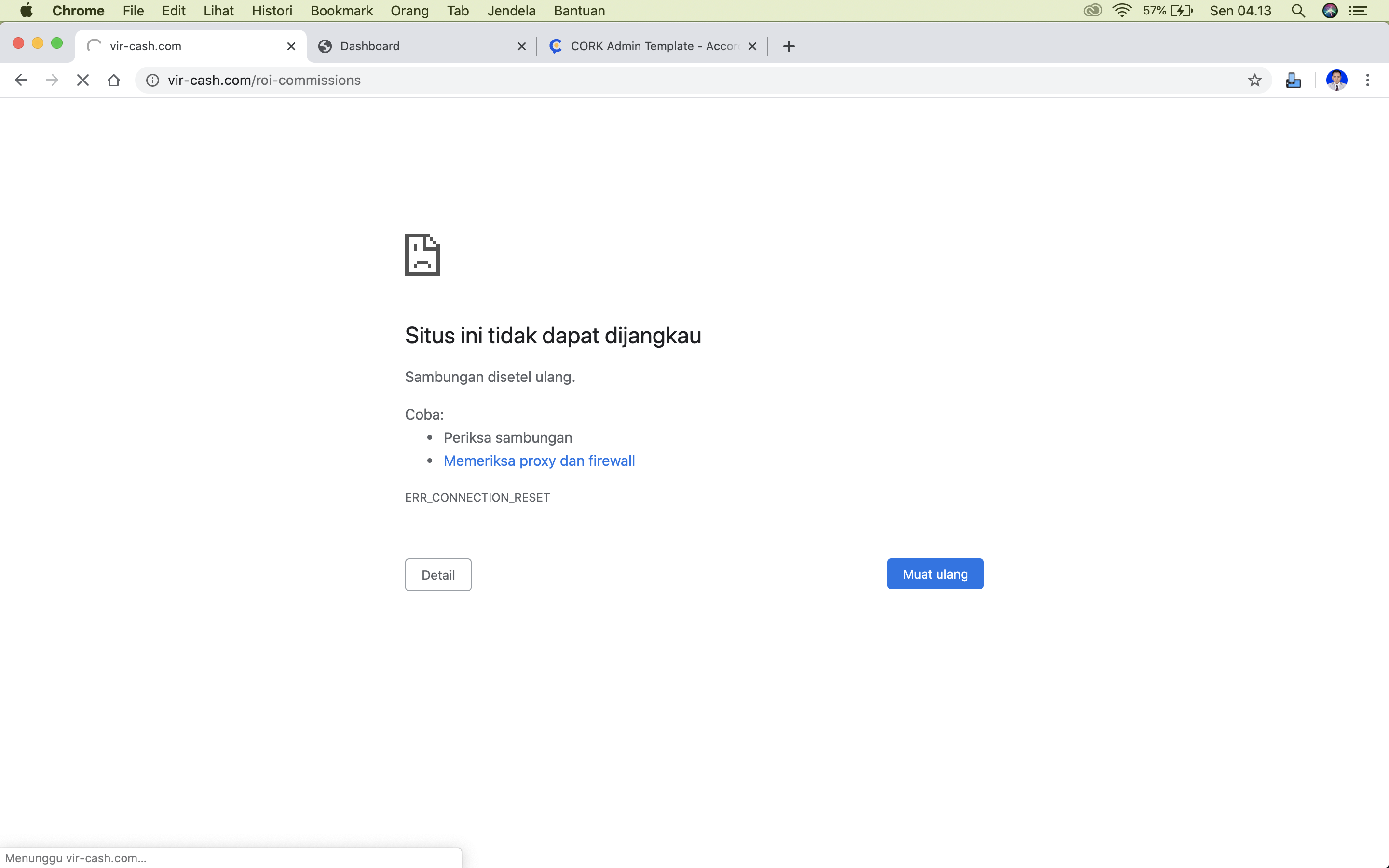1389x868 pixels.
Task: Click the yellow minimize window button
Action: click(37, 43)
